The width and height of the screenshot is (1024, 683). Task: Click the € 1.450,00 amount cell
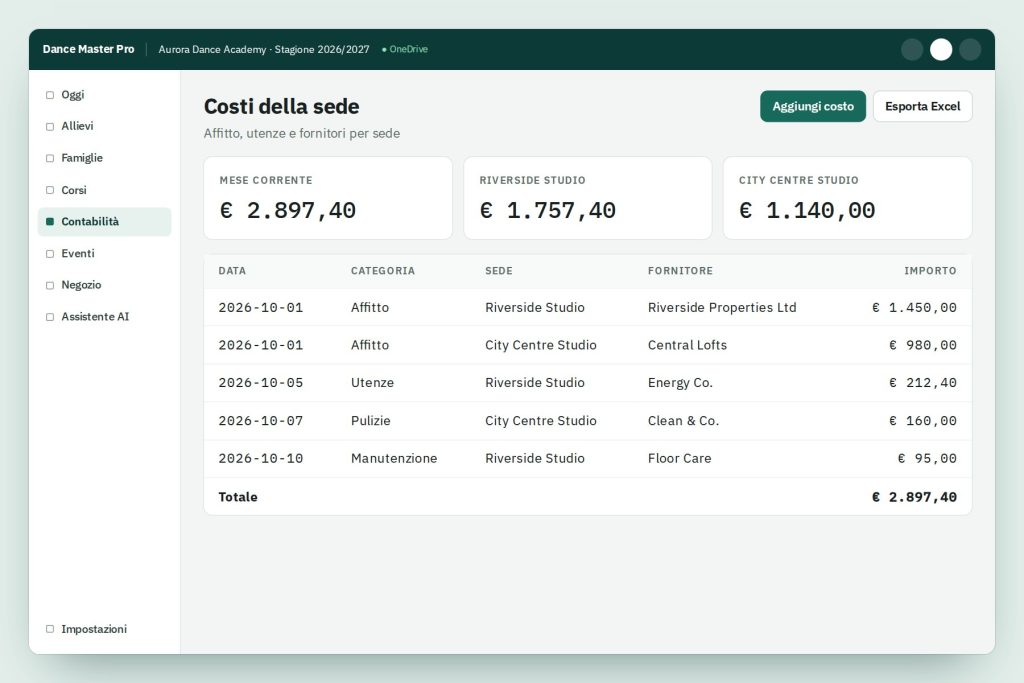tap(914, 308)
